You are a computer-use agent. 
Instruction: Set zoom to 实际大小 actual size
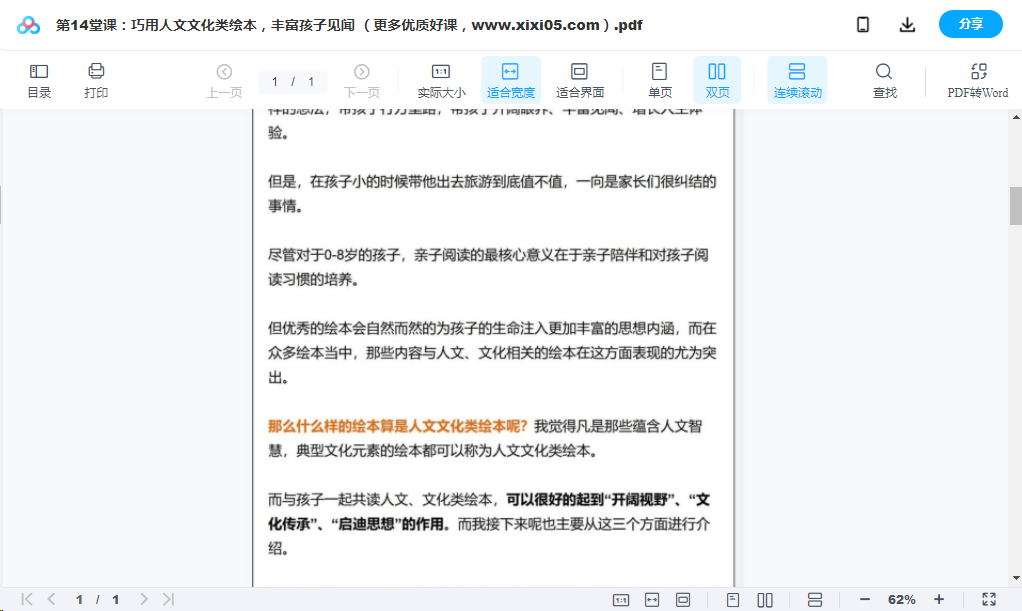point(440,80)
